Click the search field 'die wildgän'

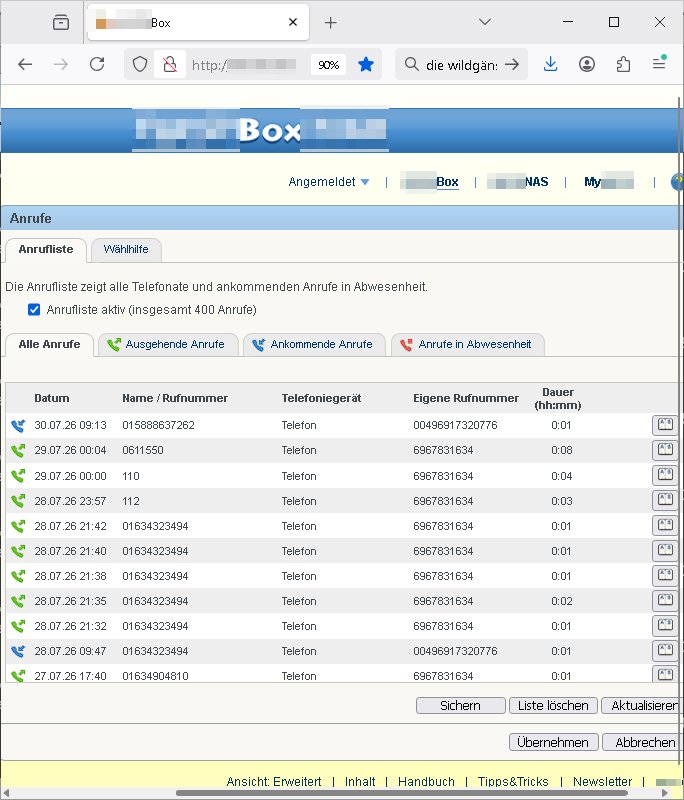click(462, 65)
